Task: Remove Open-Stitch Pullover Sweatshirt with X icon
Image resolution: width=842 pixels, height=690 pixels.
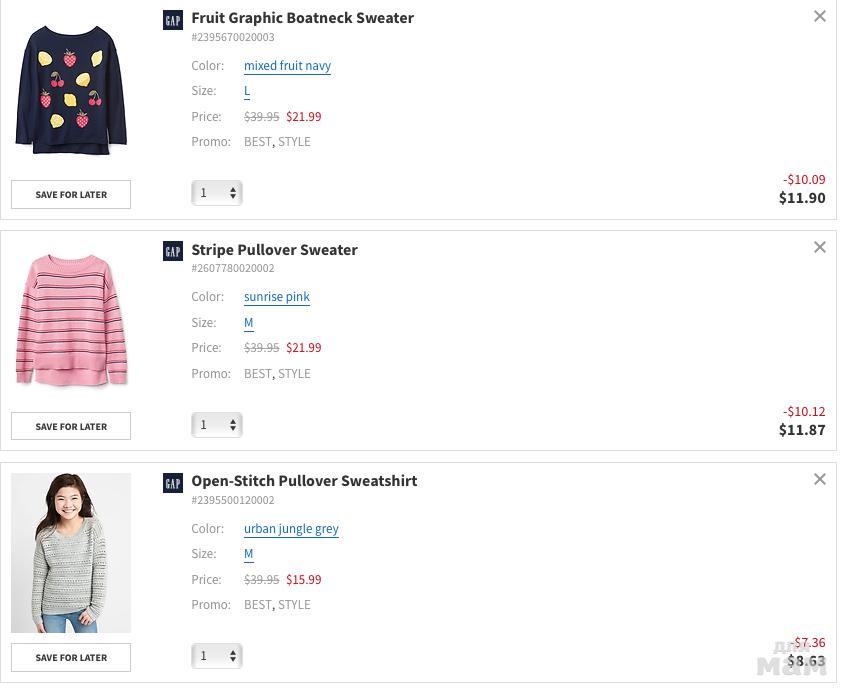Action: tap(820, 479)
